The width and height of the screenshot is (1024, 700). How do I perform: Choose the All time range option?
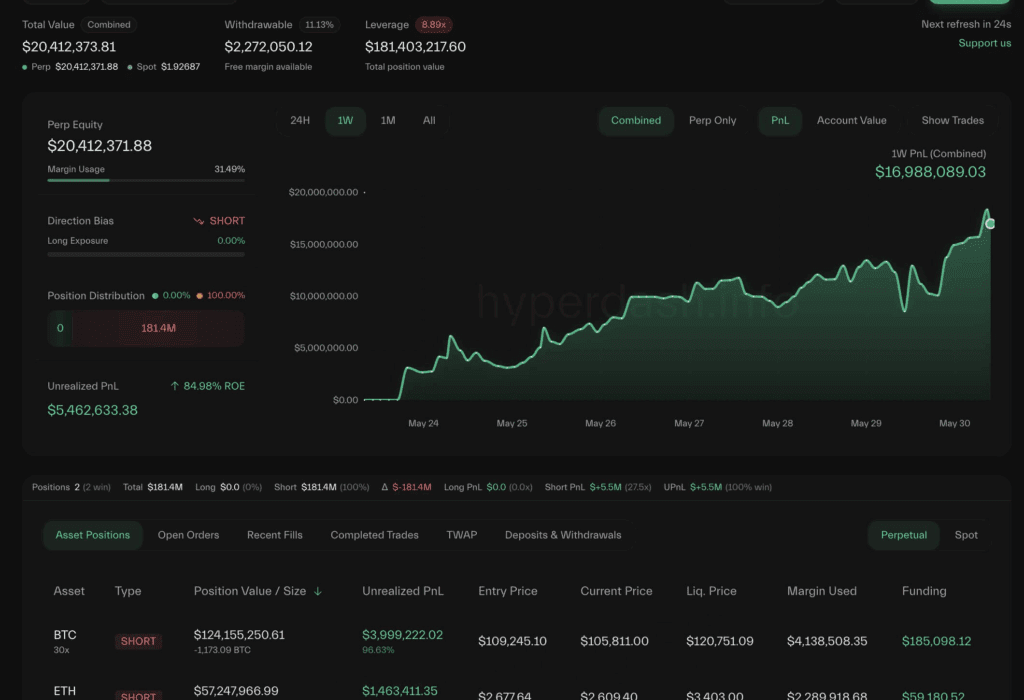pos(429,121)
